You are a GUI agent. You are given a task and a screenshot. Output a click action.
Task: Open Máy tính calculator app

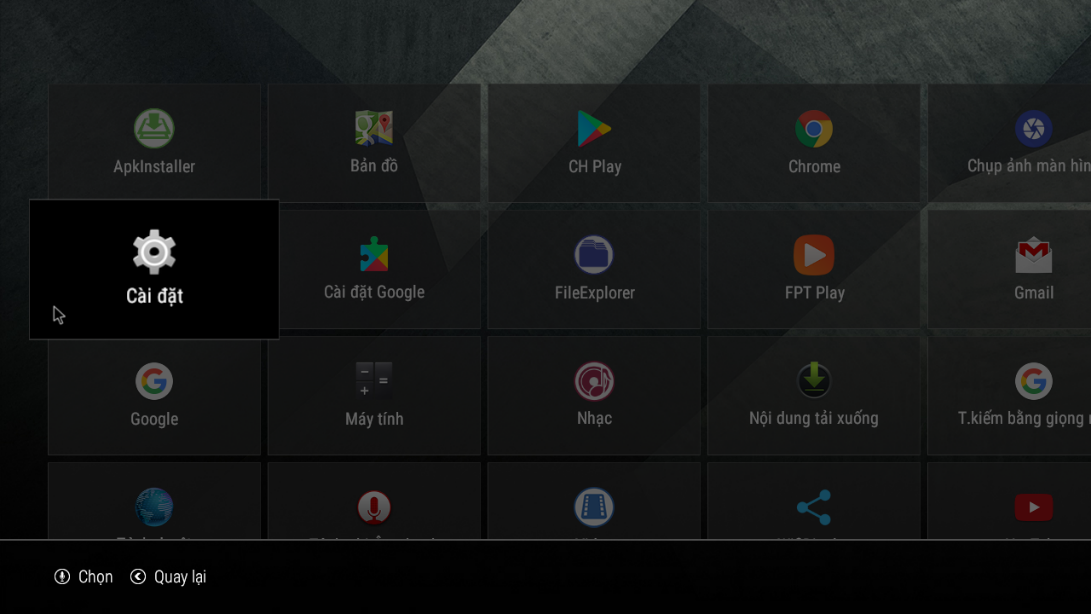374,395
